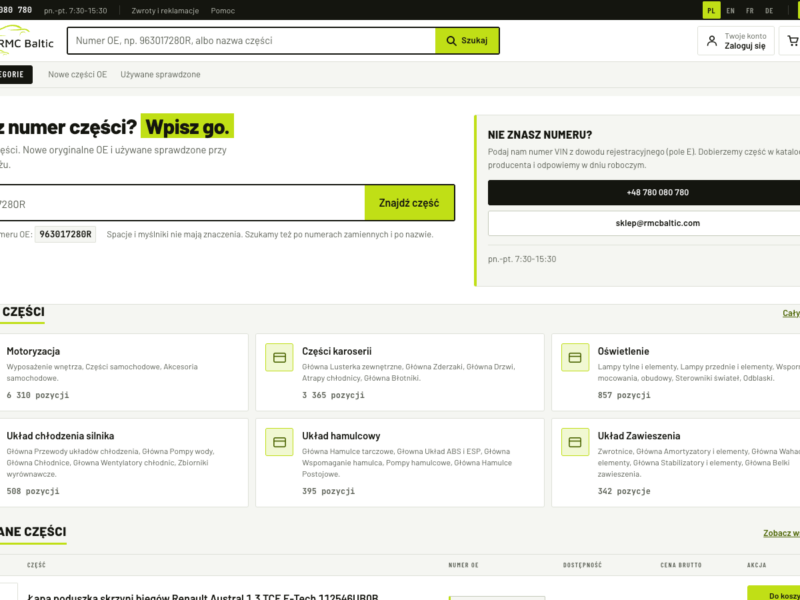Click the Układ Zawieszenia category icon
The height and width of the screenshot is (600, 800).
(x=575, y=442)
